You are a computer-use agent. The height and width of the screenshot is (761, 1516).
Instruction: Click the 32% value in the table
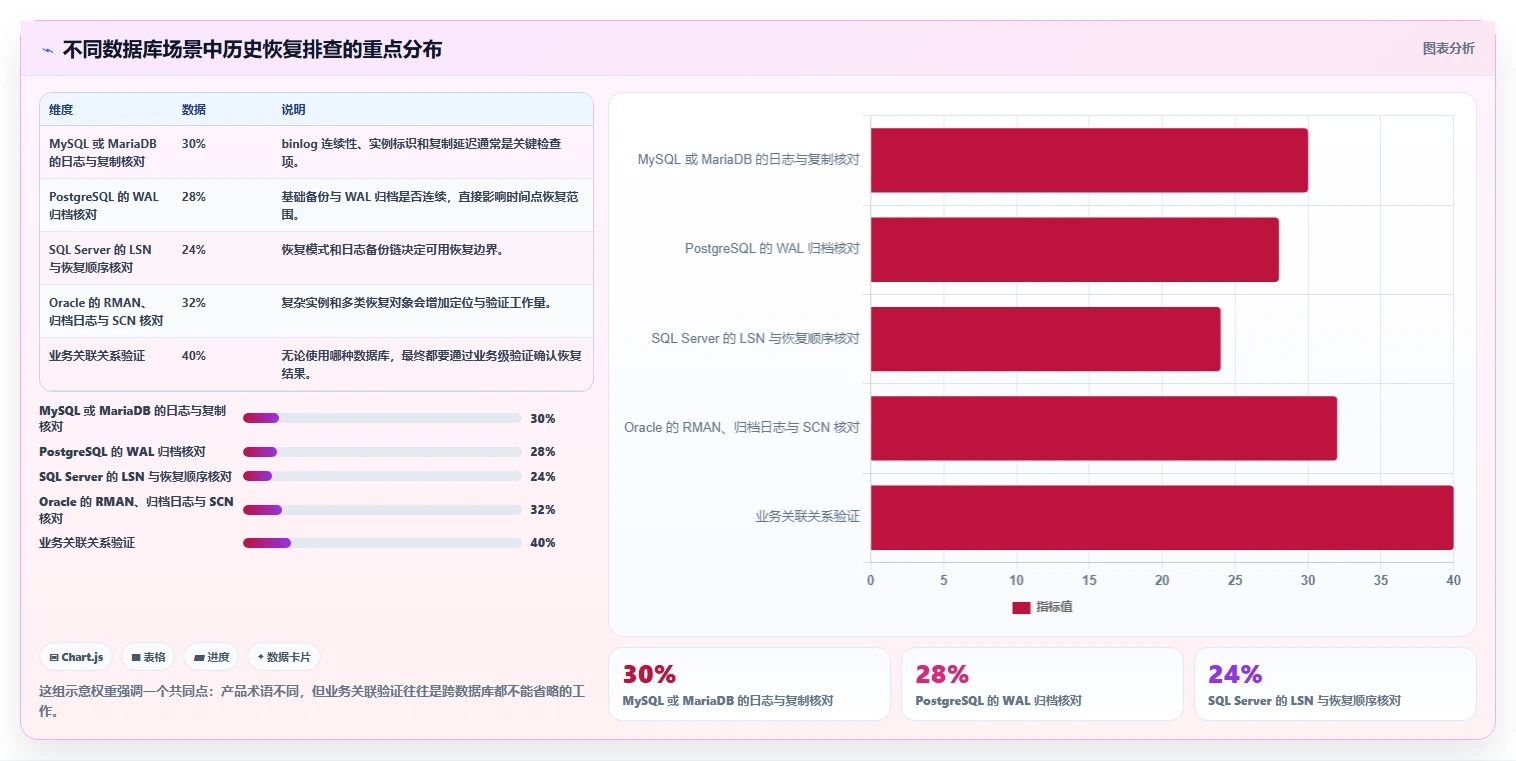(x=194, y=303)
